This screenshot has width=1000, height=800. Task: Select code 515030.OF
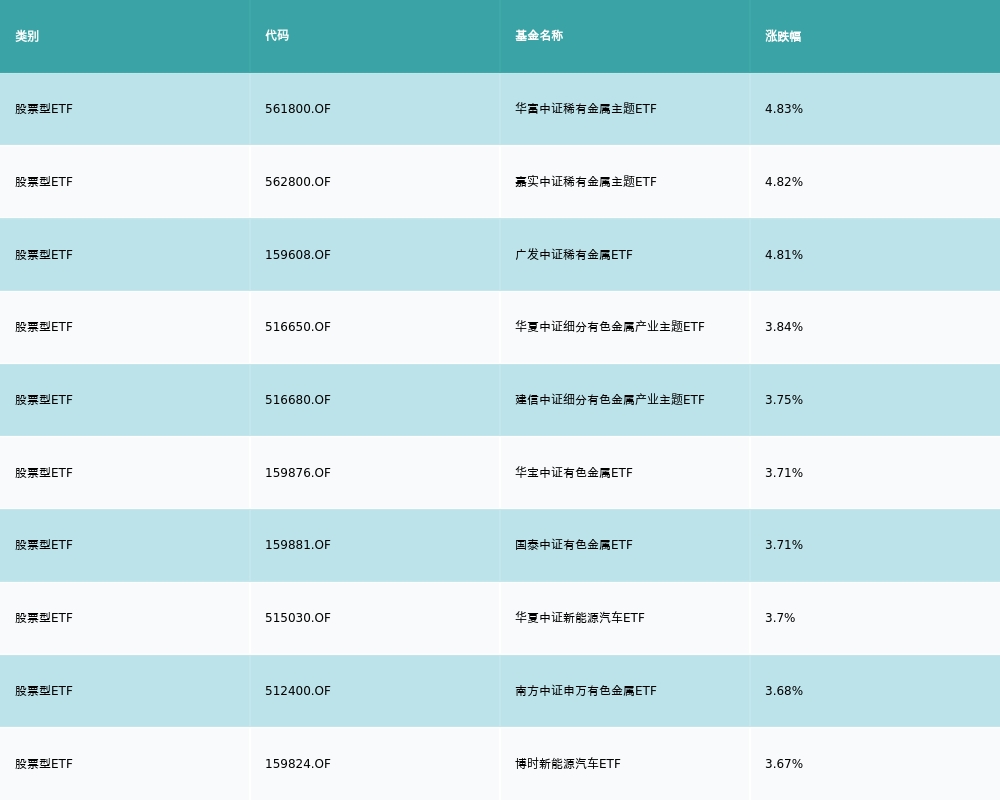point(298,618)
